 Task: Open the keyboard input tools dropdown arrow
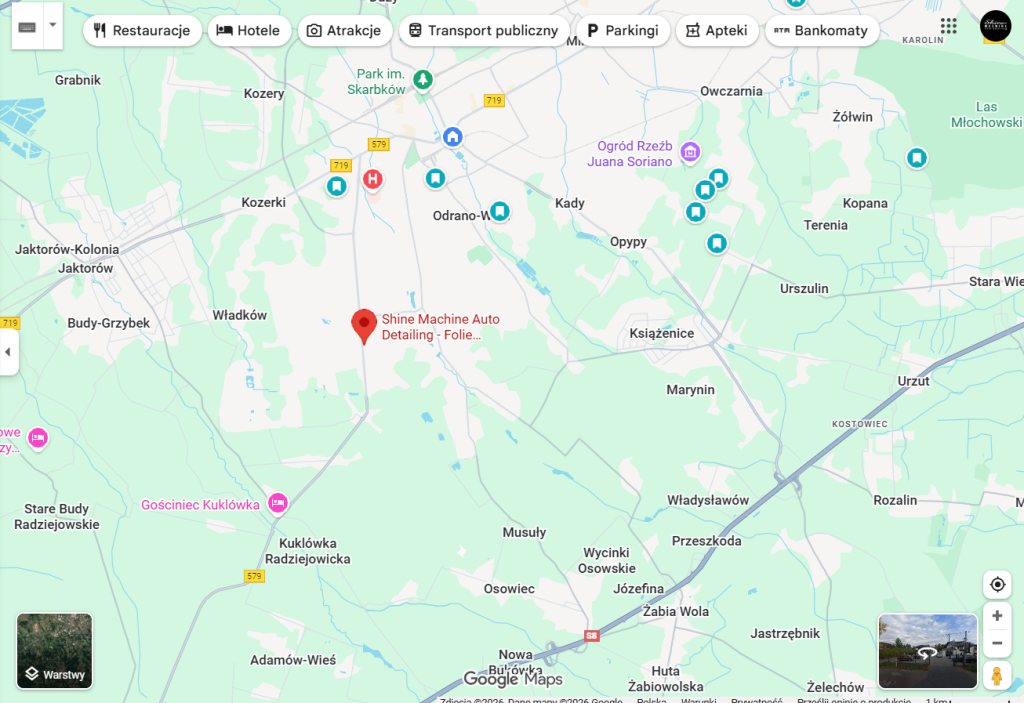53,26
